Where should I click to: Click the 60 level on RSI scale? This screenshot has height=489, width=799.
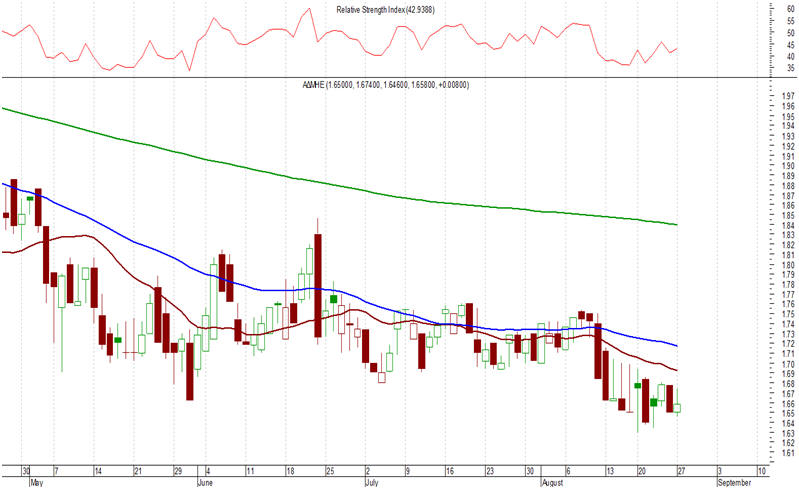pos(791,9)
